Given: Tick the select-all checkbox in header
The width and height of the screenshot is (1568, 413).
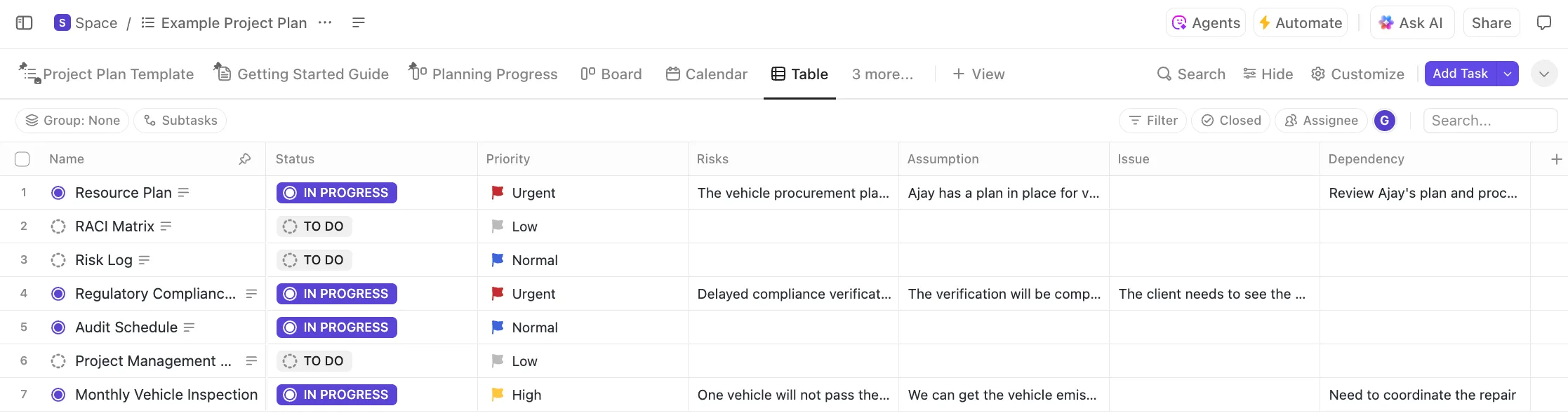Looking at the screenshot, I should pos(22,159).
